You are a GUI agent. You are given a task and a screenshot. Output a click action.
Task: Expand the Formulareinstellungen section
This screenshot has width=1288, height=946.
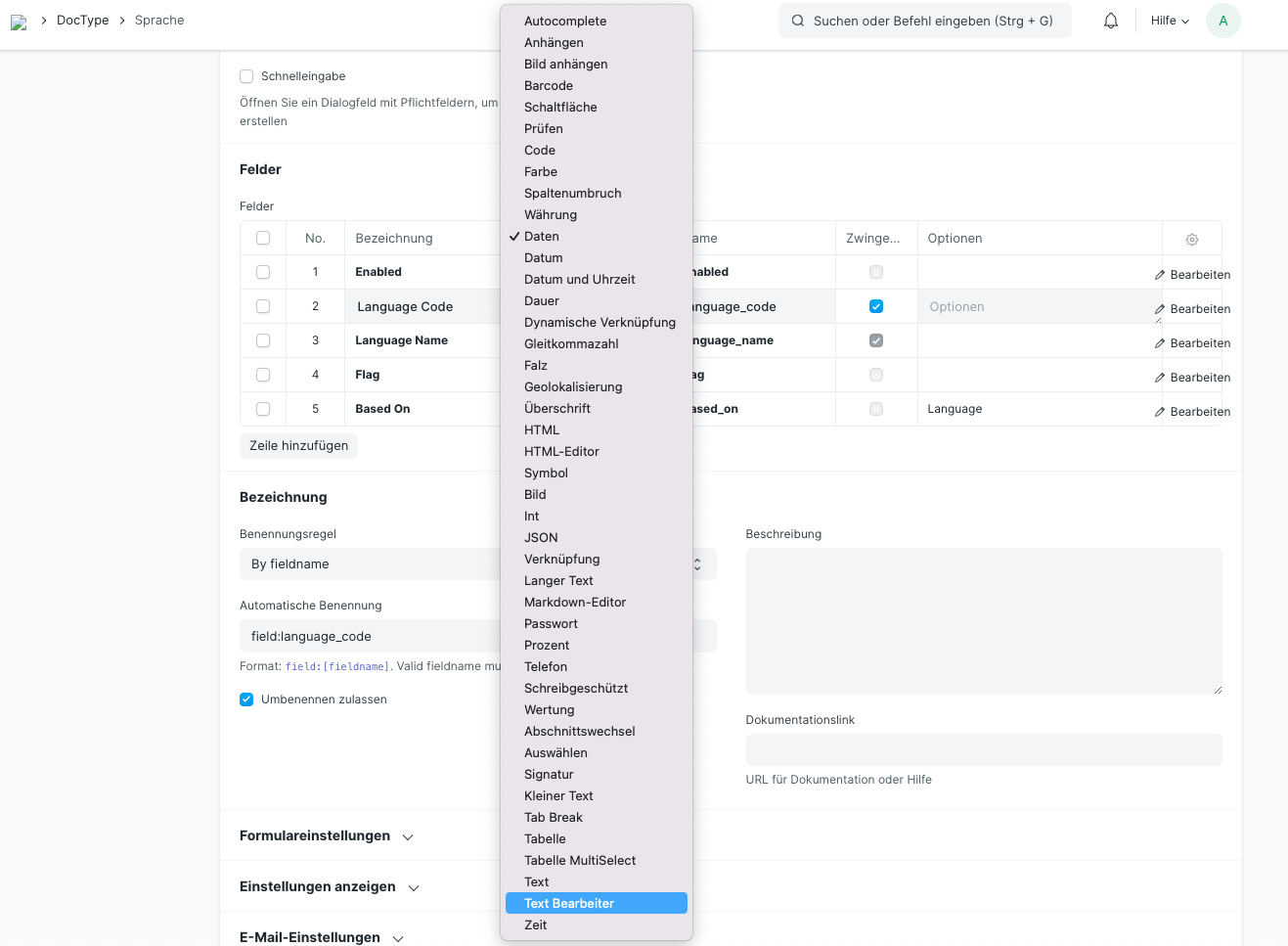tap(327, 836)
